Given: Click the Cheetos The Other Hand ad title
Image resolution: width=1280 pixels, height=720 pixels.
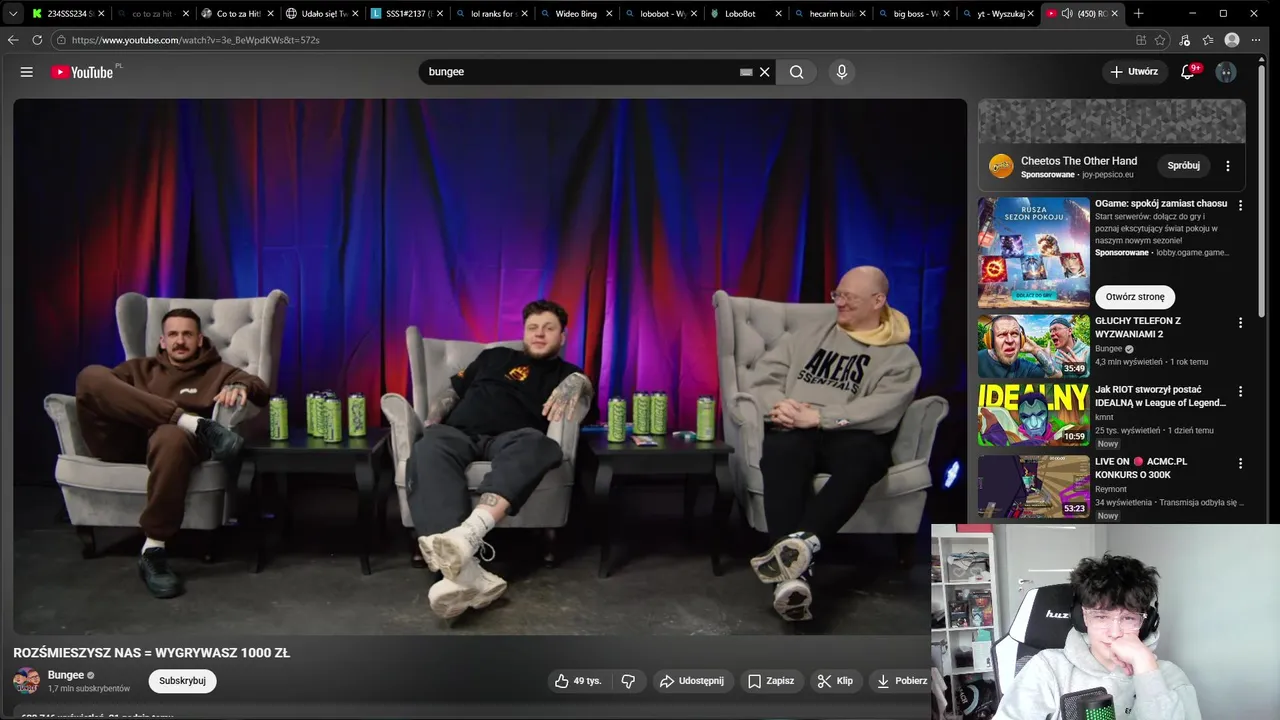Looking at the screenshot, I should point(1079,161).
